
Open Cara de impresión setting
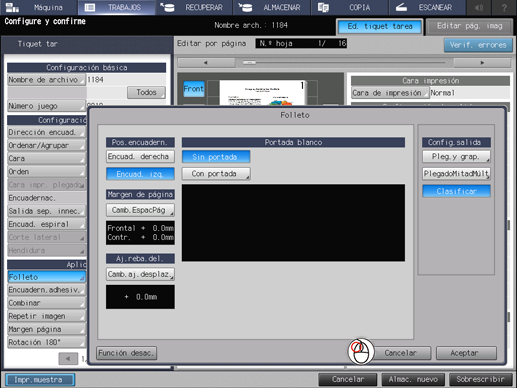pyautogui.click(x=390, y=93)
